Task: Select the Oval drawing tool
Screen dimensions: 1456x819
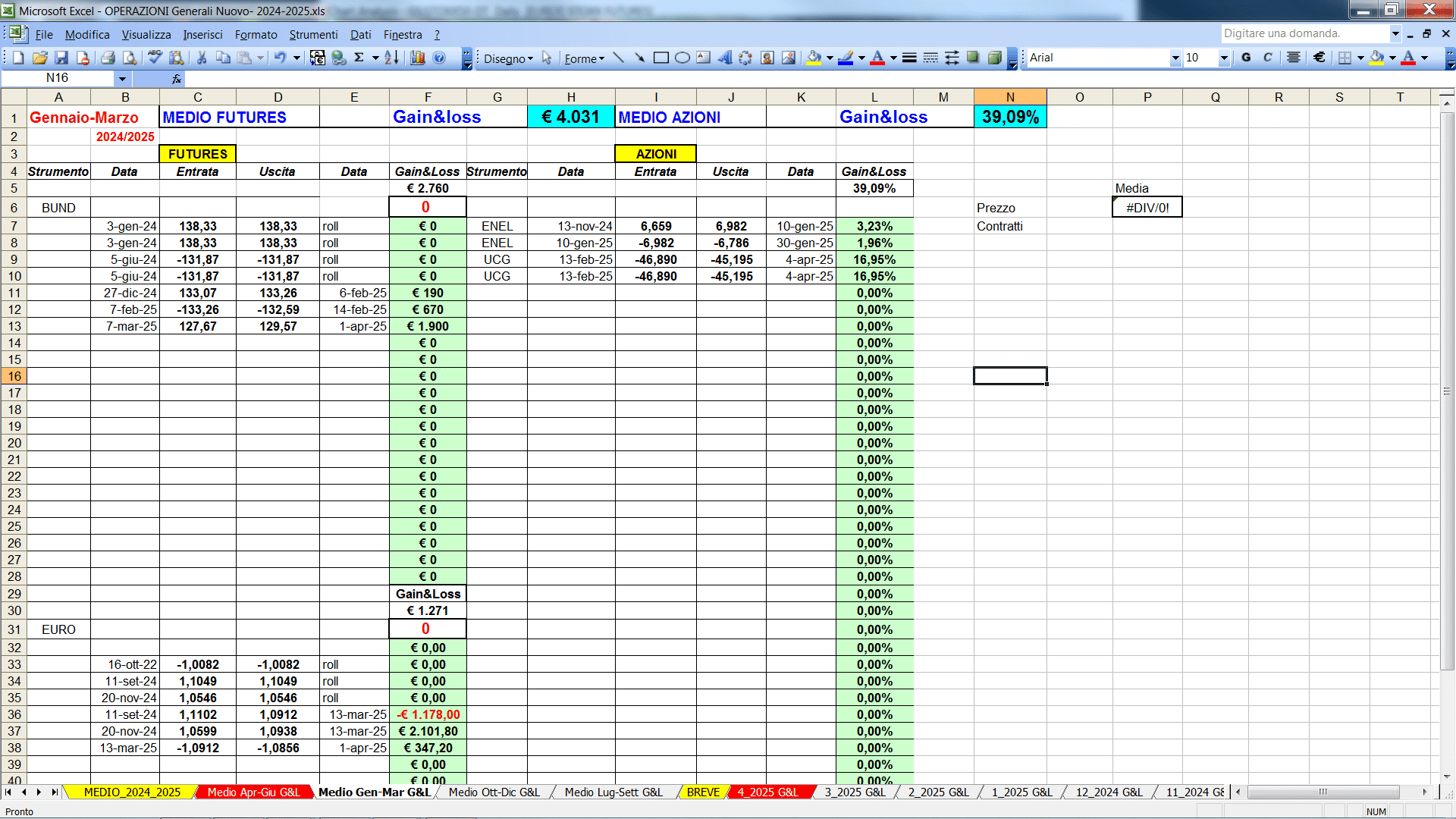Action: click(682, 58)
